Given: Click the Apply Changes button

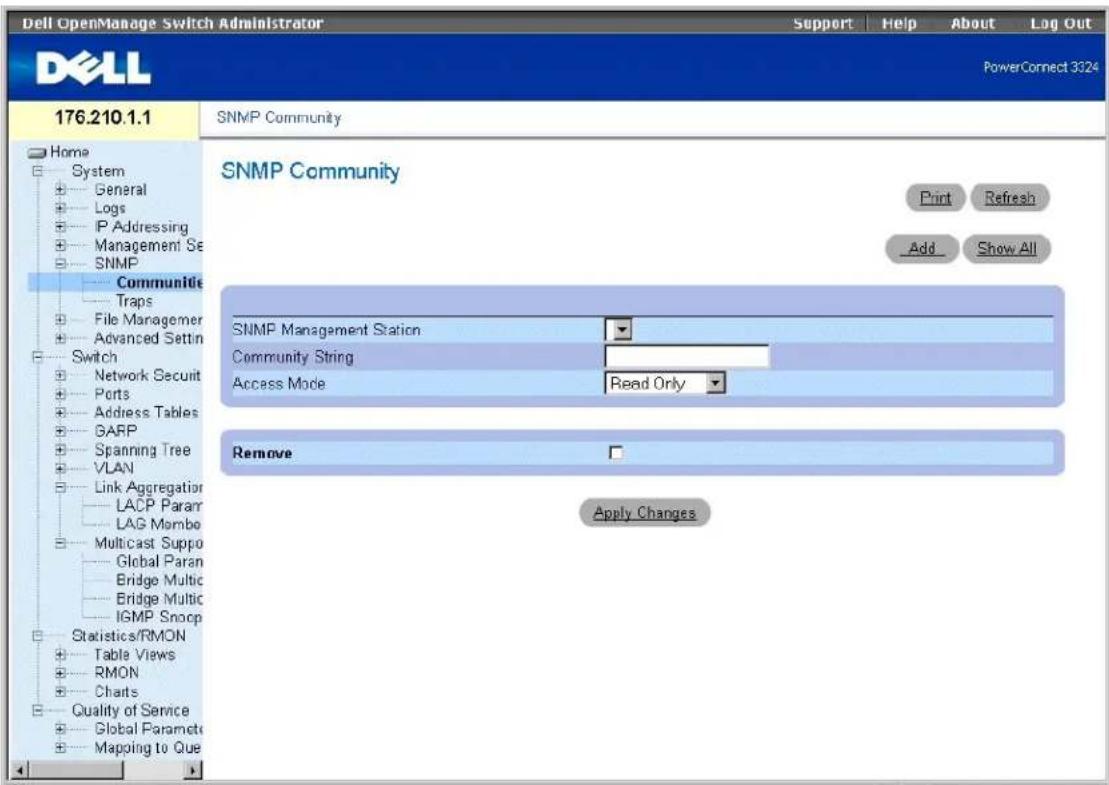Looking at the screenshot, I should coord(644,513).
